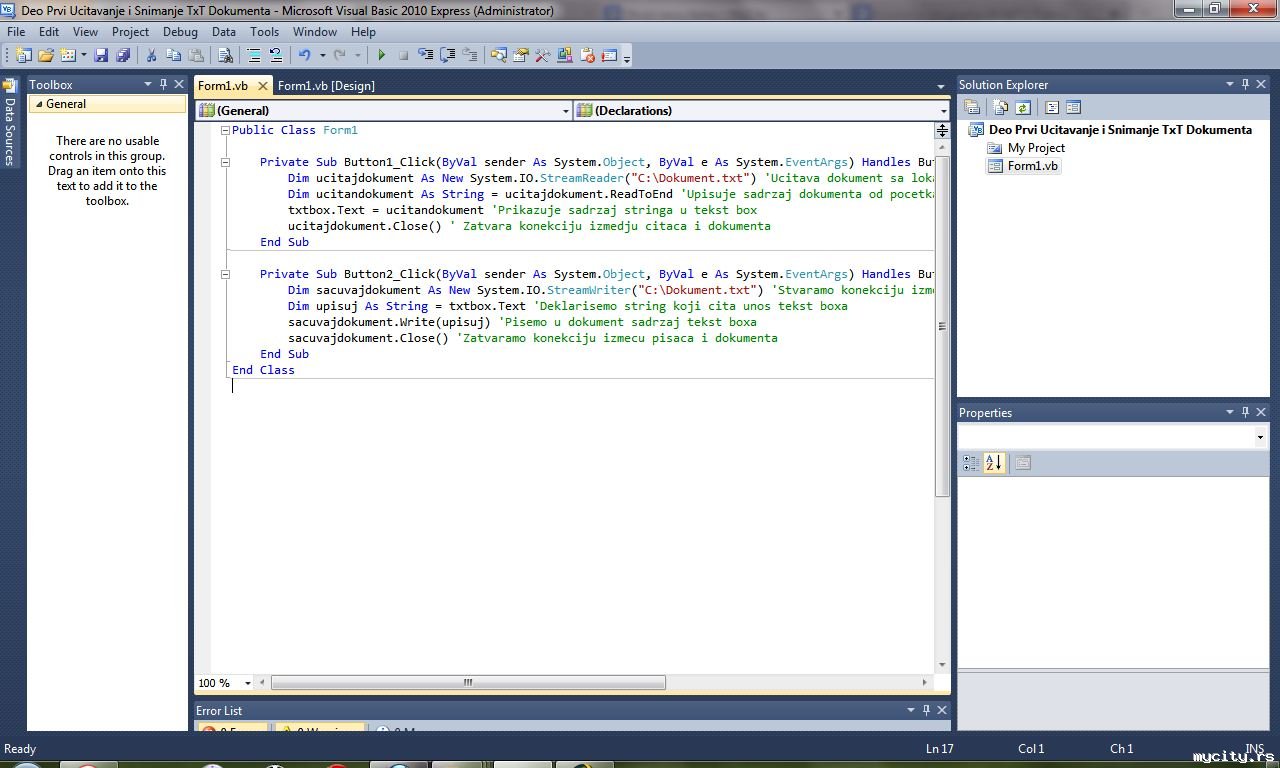
Task: Click the Open File folder icon
Action: click(46, 56)
